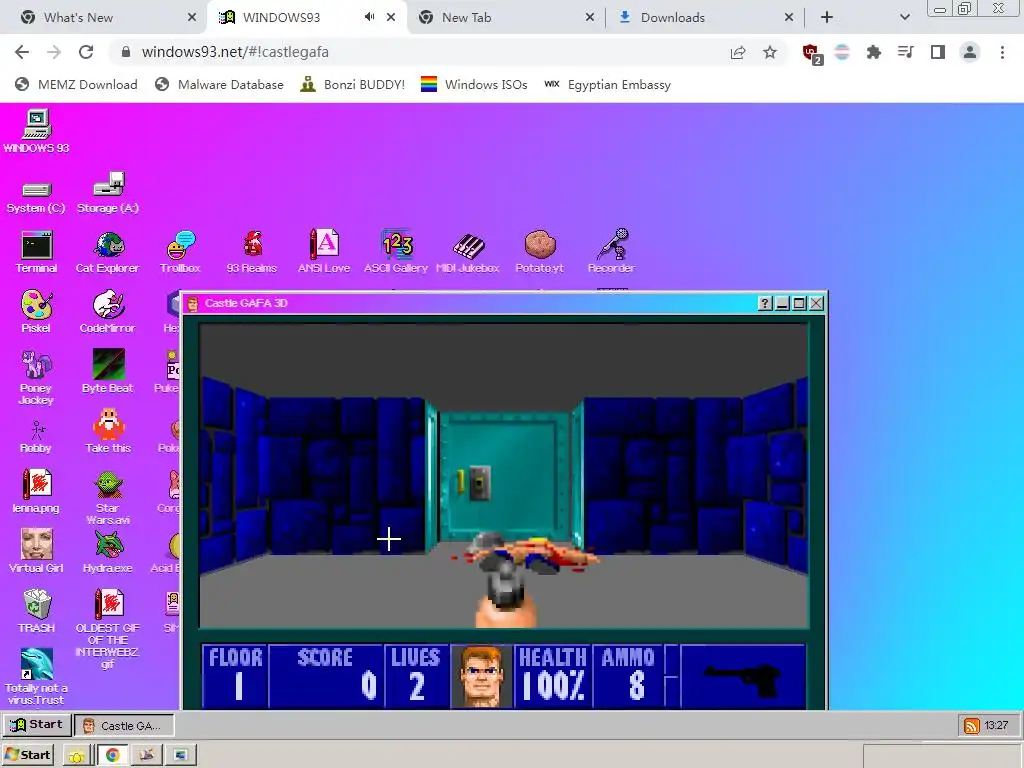Click the help button in Castle GAFA 3D

pyautogui.click(x=765, y=303)
